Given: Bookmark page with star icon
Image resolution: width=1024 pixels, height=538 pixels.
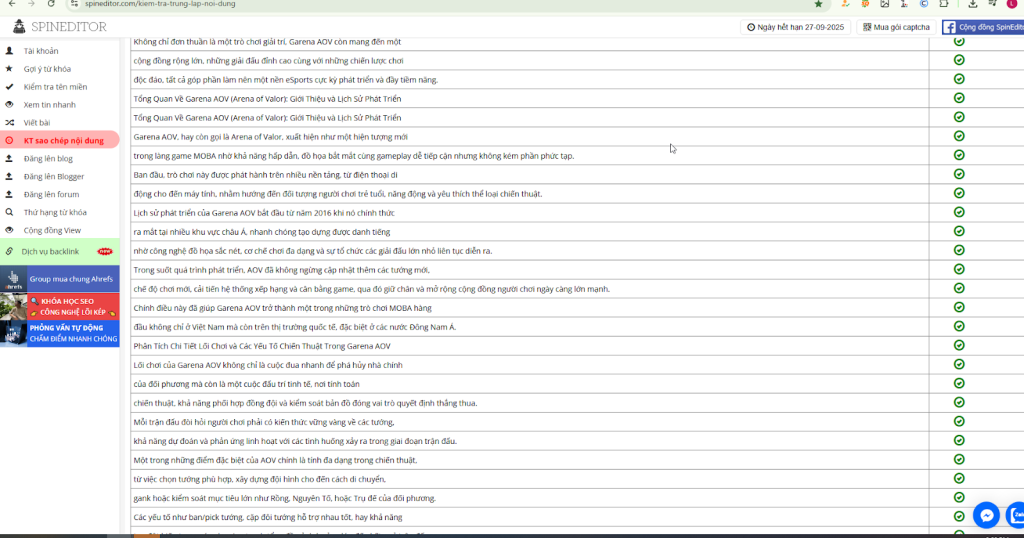Looking at the screenshot, I should [x=818, y=4].
